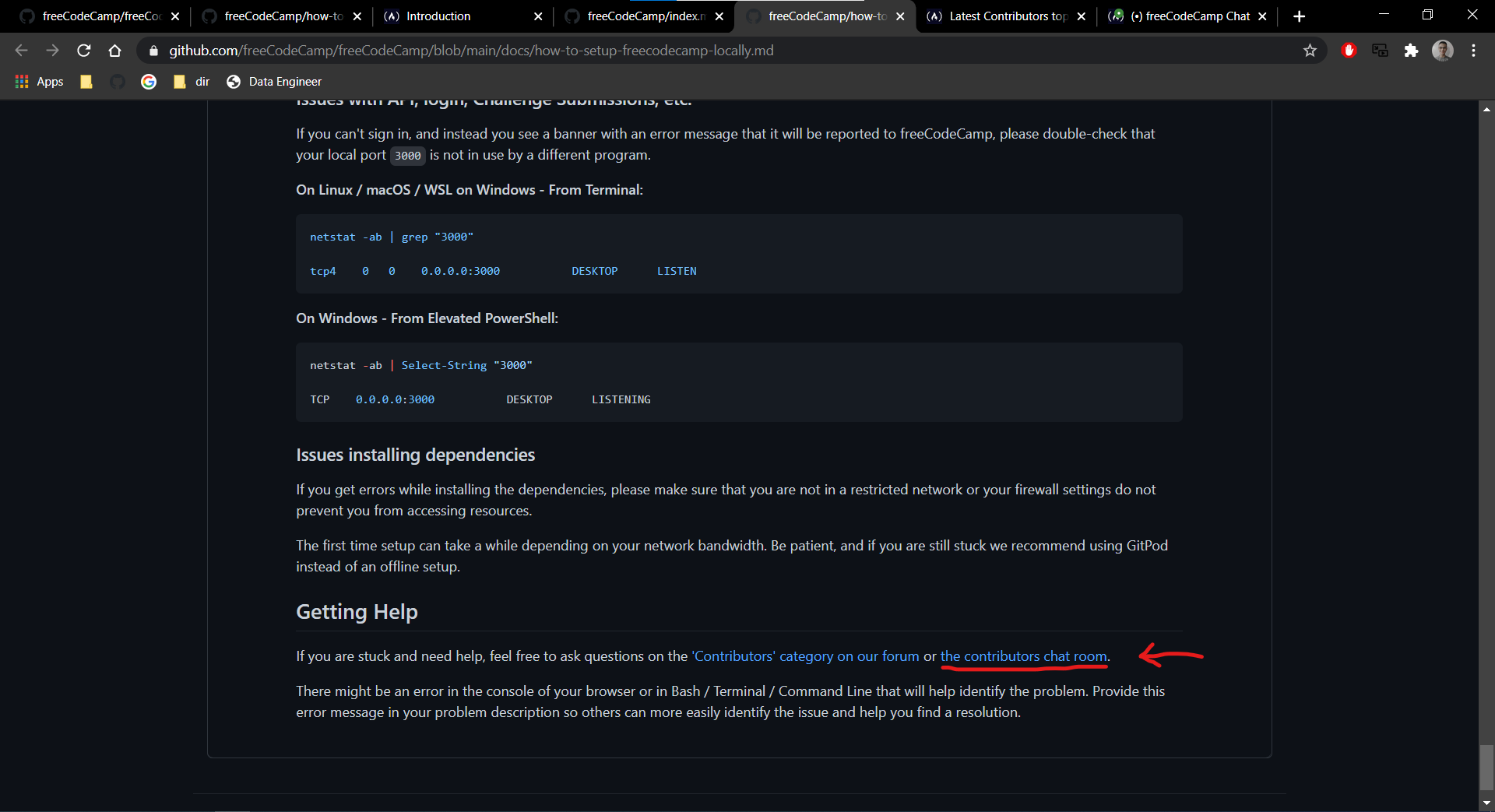Click the On Windows Elevated PowerShell label

point(427,318)
